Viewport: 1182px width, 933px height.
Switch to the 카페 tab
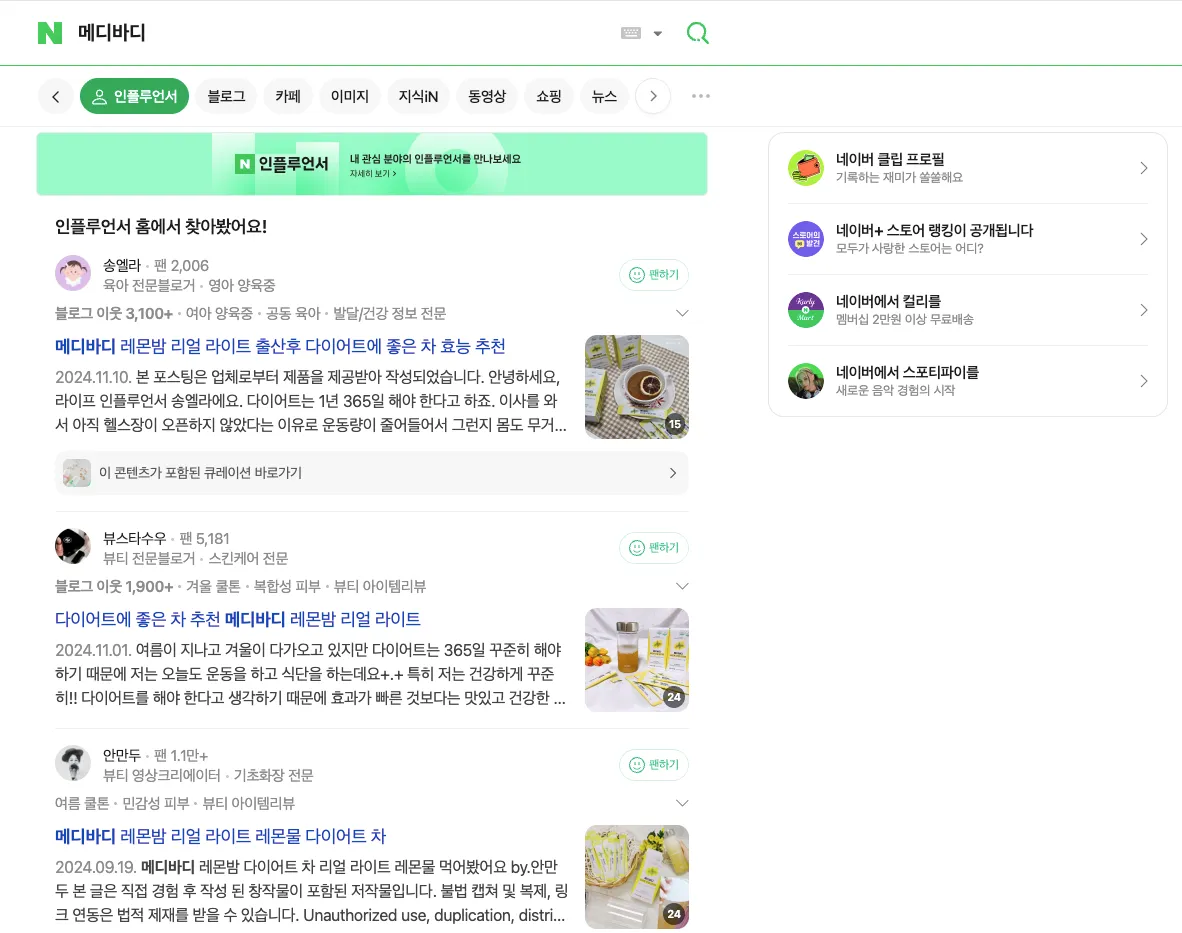288,96
